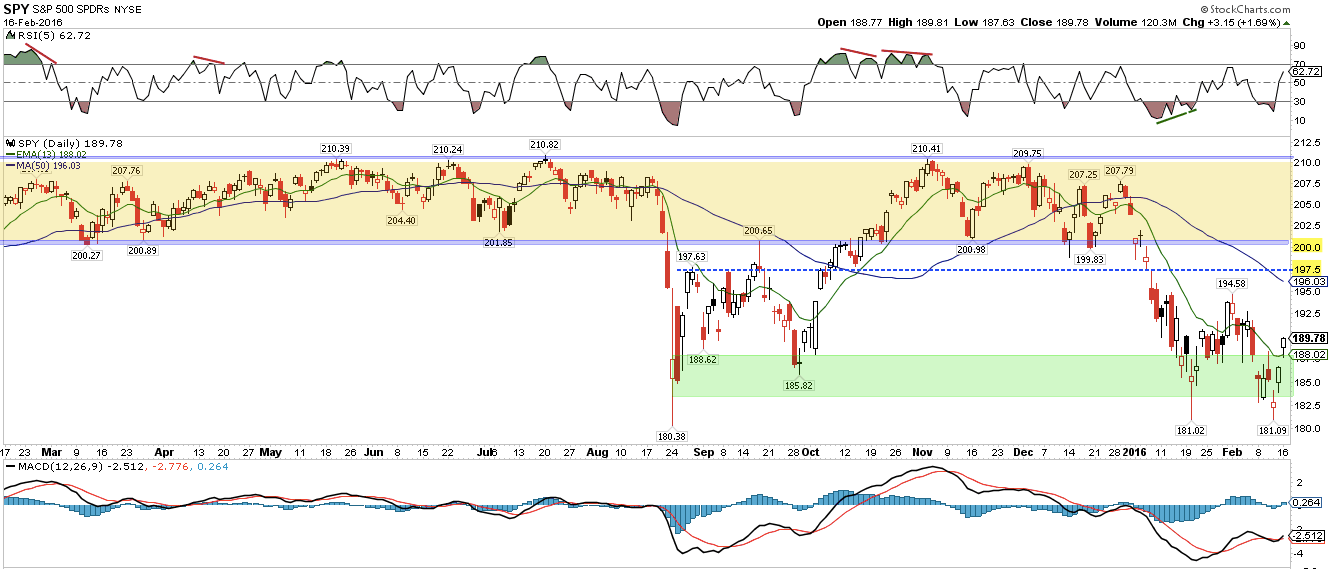
Task: Click the -2.512 MACD axis tag
Action: click(x=1308, y=538)
